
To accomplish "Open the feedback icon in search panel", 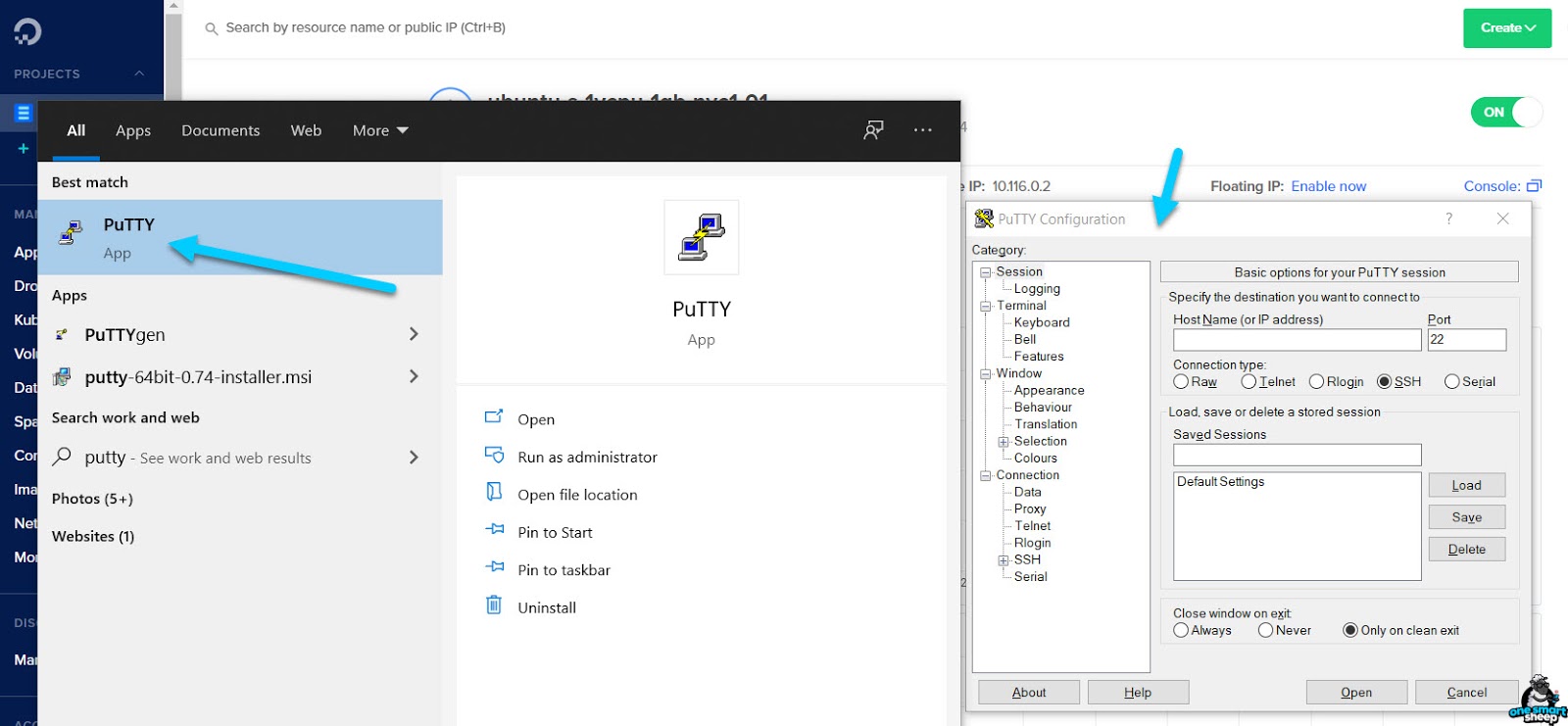I will [x=873, y=130].
